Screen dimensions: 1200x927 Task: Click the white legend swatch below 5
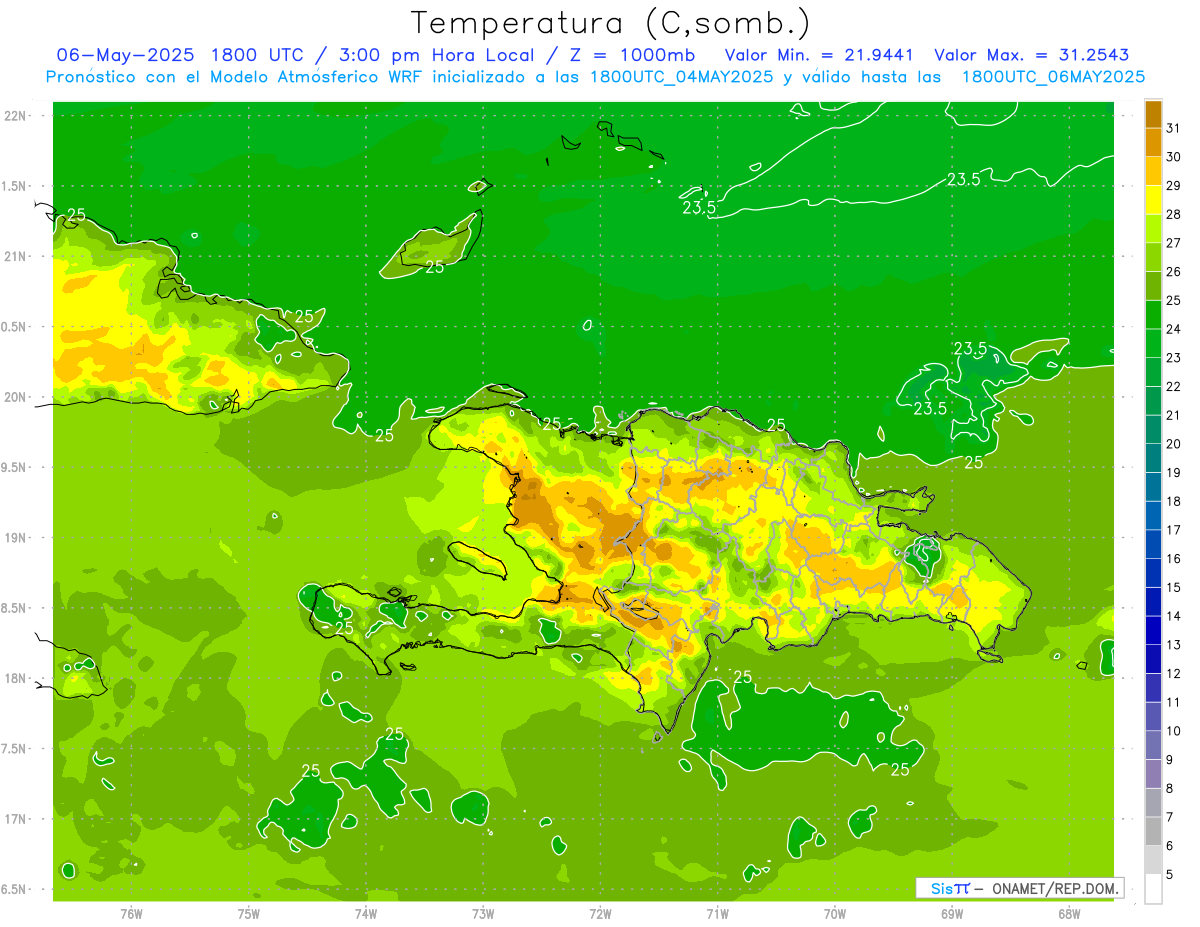(x=1153, y=889)
